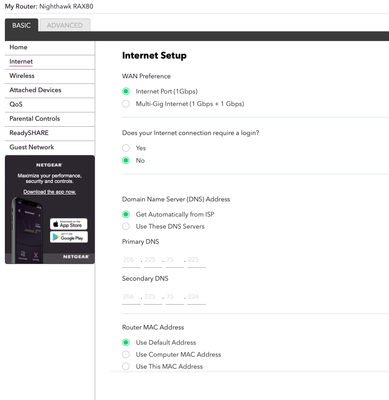Viewport: 389px width, 400px height.
Task: Choose Yes for login required
Action: [x=126, y=148]
